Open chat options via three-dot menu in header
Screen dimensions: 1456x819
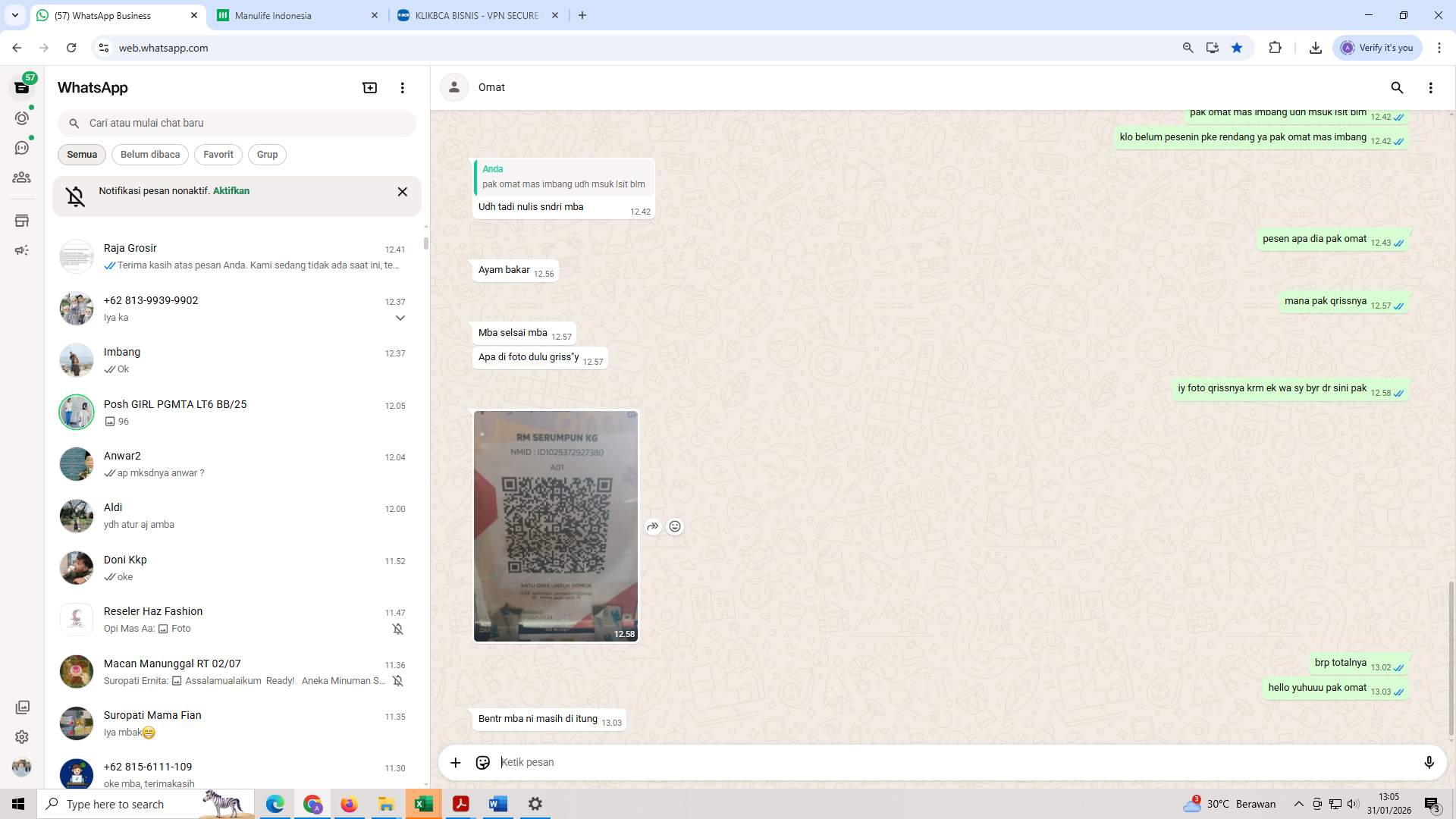click(x=1431, y=88)
